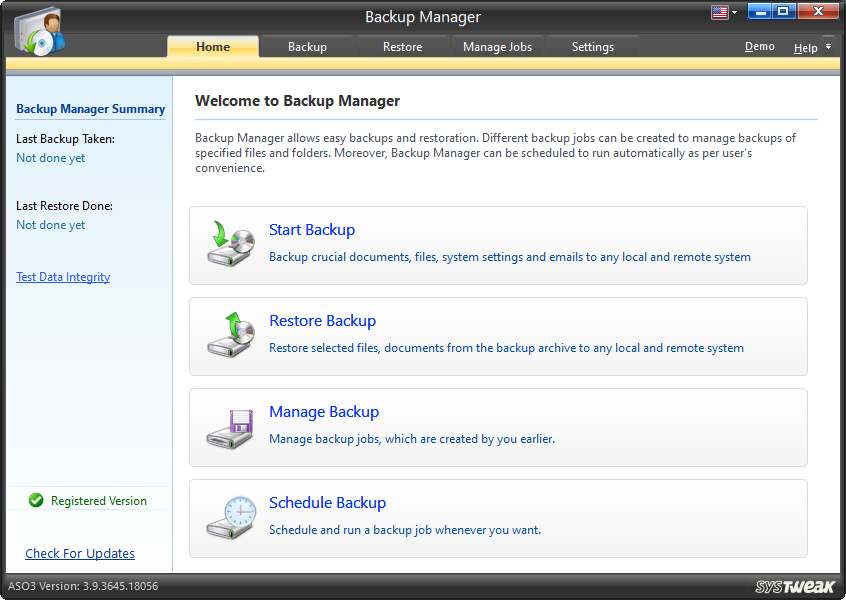
Task: Click the Registered Version label
Action: coord(99,501)
